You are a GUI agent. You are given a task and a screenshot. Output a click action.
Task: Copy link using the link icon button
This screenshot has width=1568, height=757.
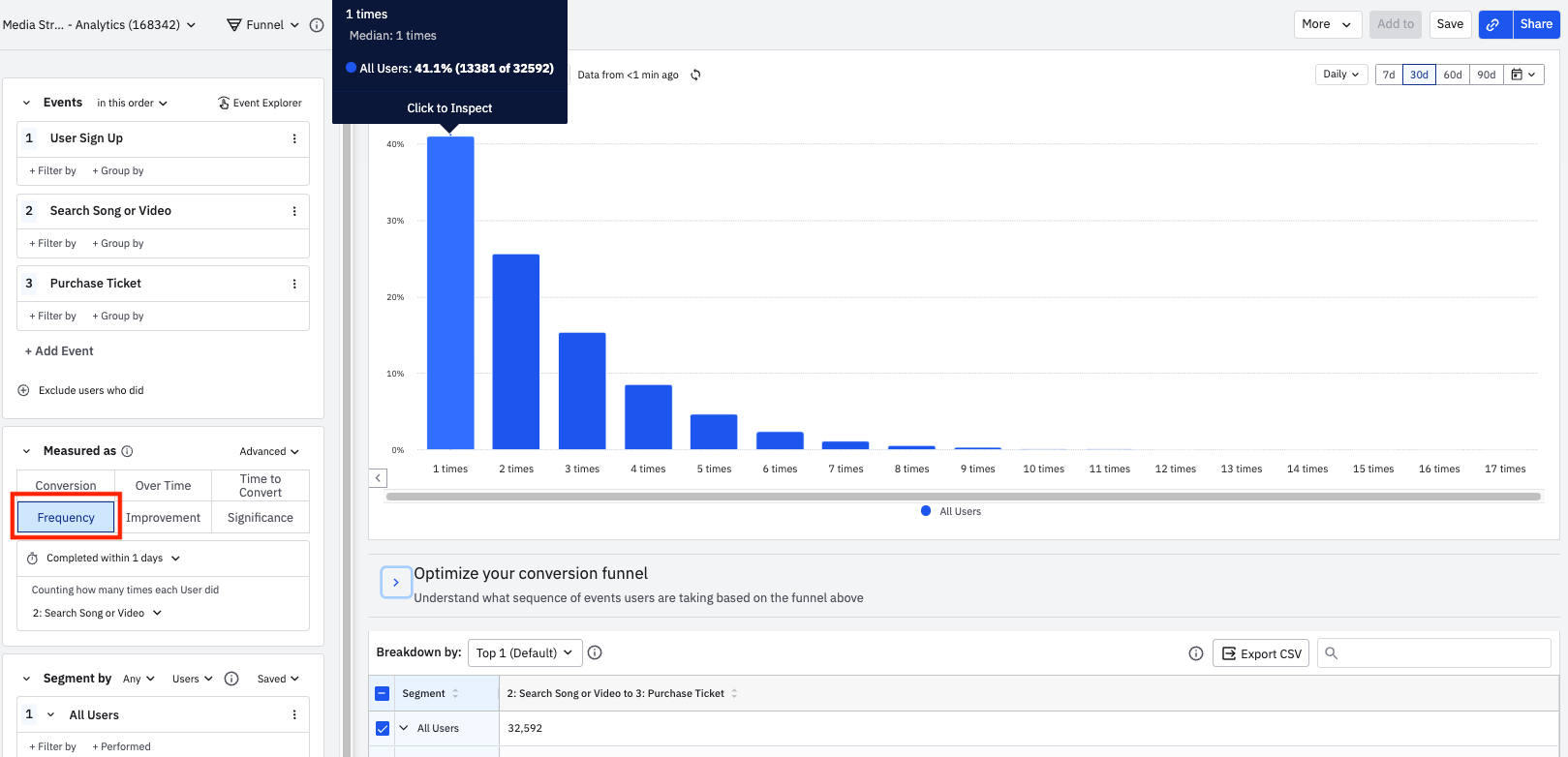coord(1494,24)
